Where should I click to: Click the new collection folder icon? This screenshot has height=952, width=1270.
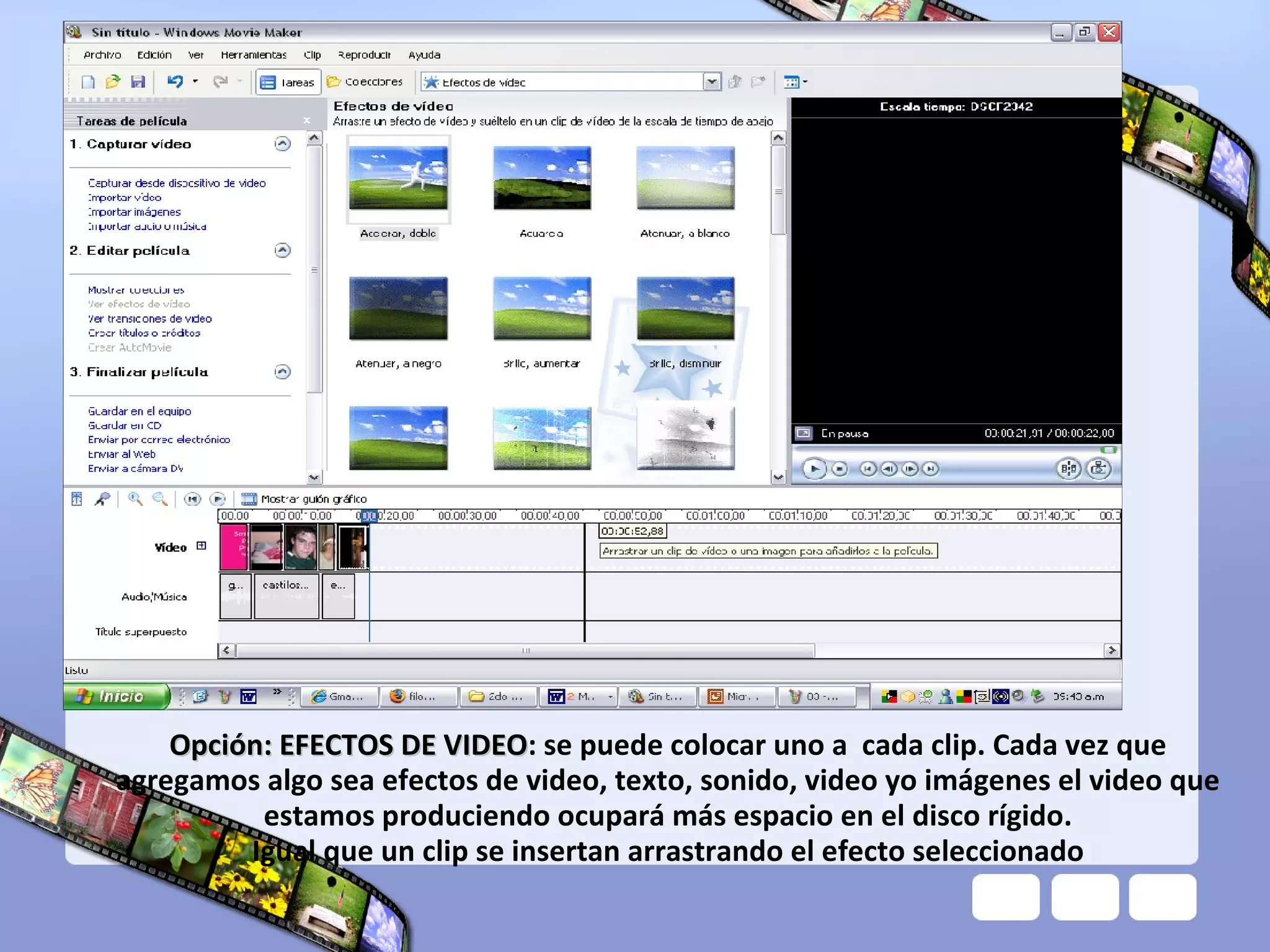point(758,82)
